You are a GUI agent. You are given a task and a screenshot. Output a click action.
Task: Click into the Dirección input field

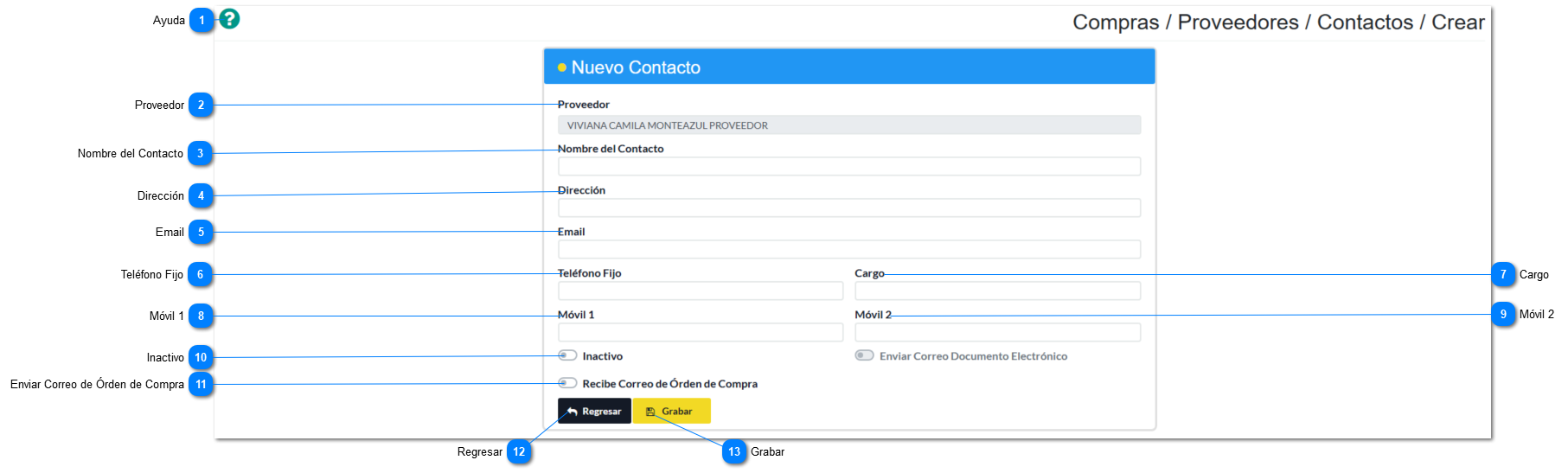pyautogui.click(x=849, y=208)
